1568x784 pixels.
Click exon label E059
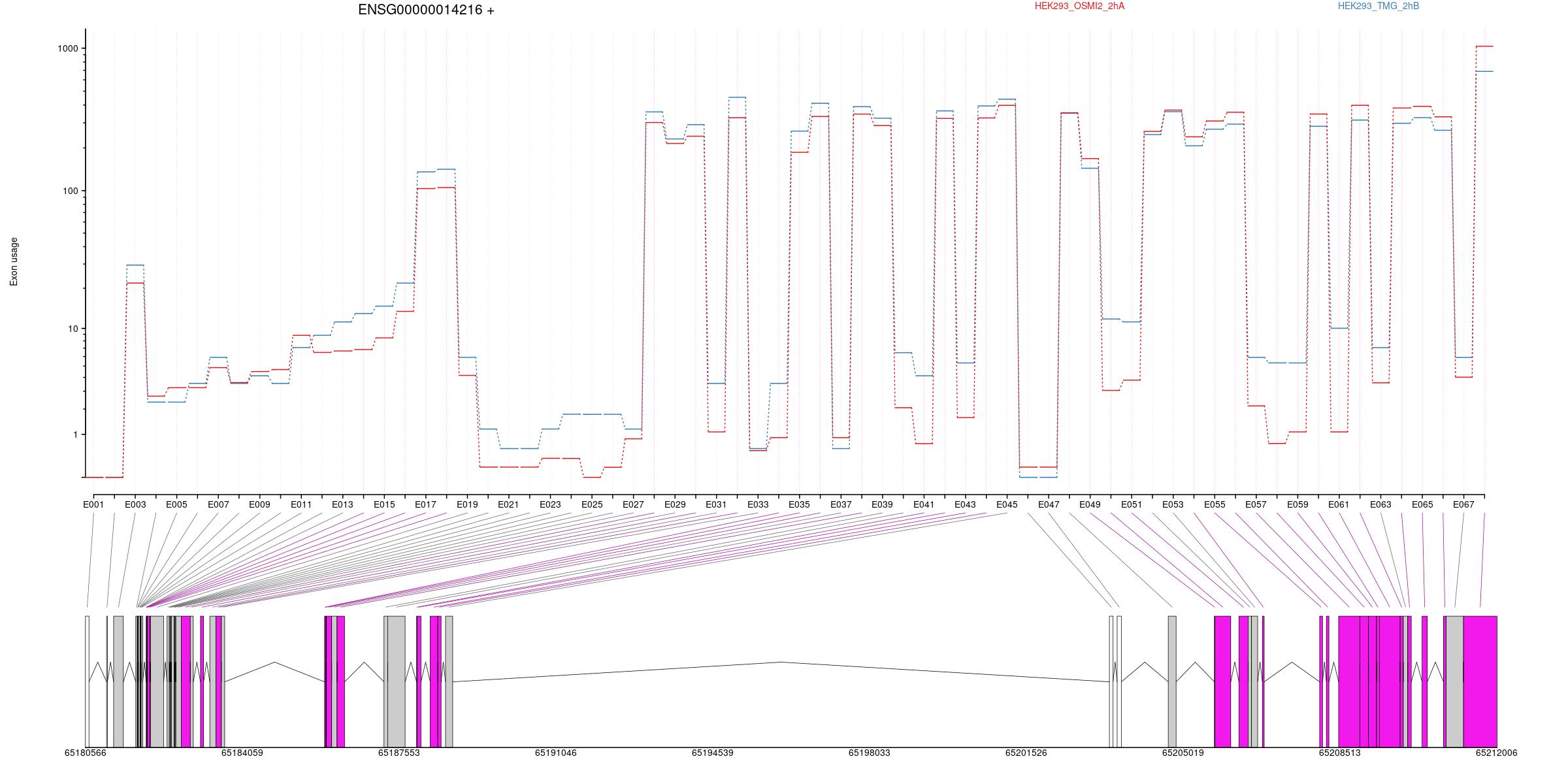pos(1298,504)
